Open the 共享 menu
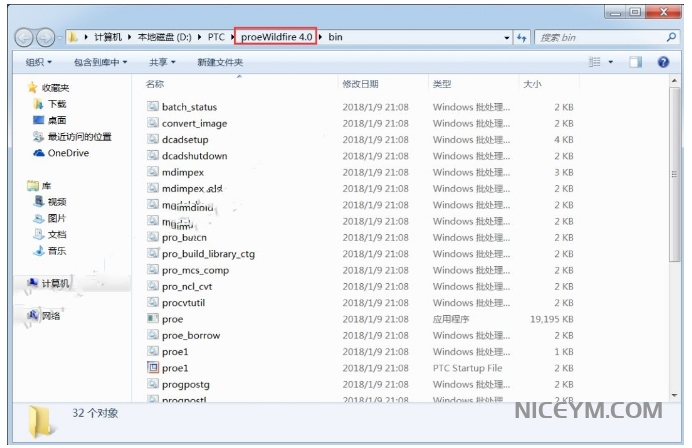This screenshot has height=448, width=692. [x=162, y=62]
